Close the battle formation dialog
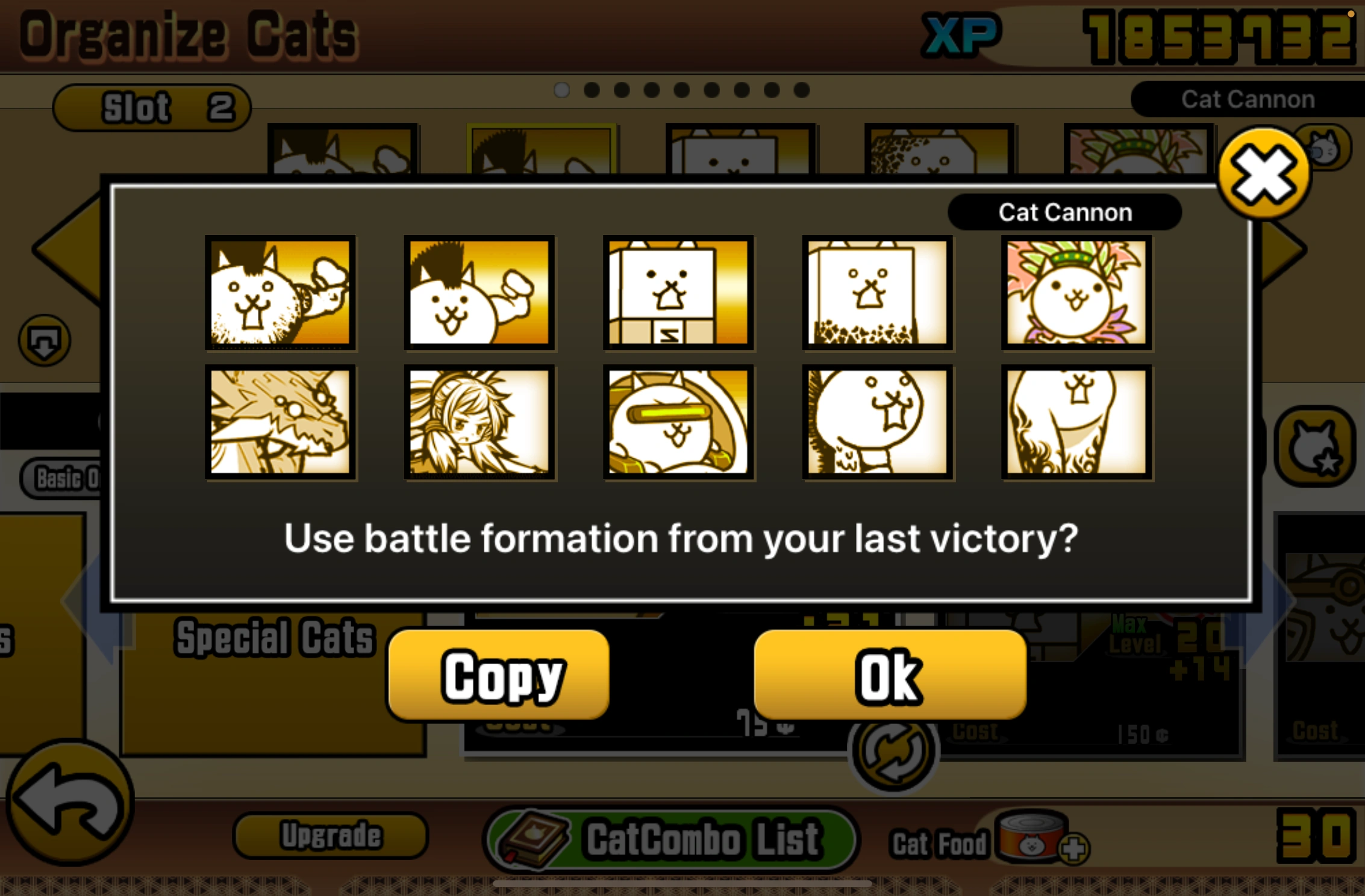This screenshot has height=896, width=1365. [1263, 175]
